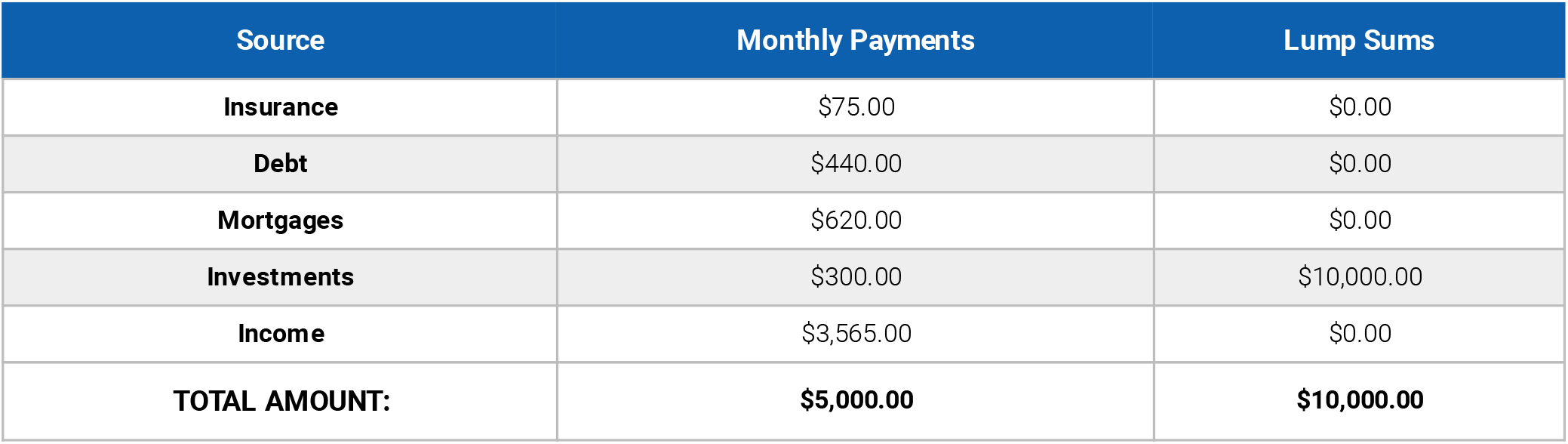The image size is (1568, 444).
Task: Select the Insurance row label
Action: pyautogui.click(x=280, y=107)
